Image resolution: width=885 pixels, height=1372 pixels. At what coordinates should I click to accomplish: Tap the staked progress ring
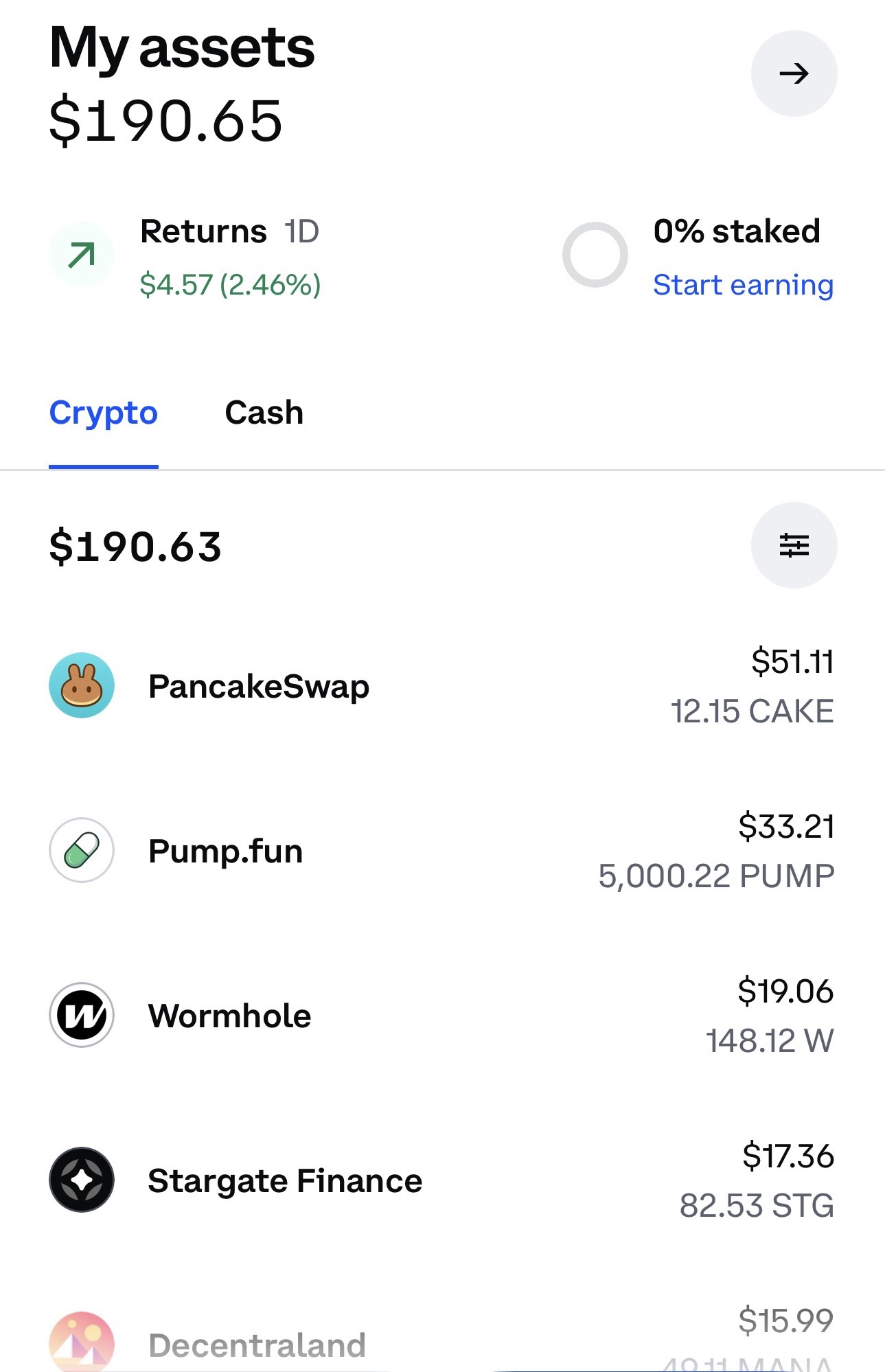click(x=595, y=255)
